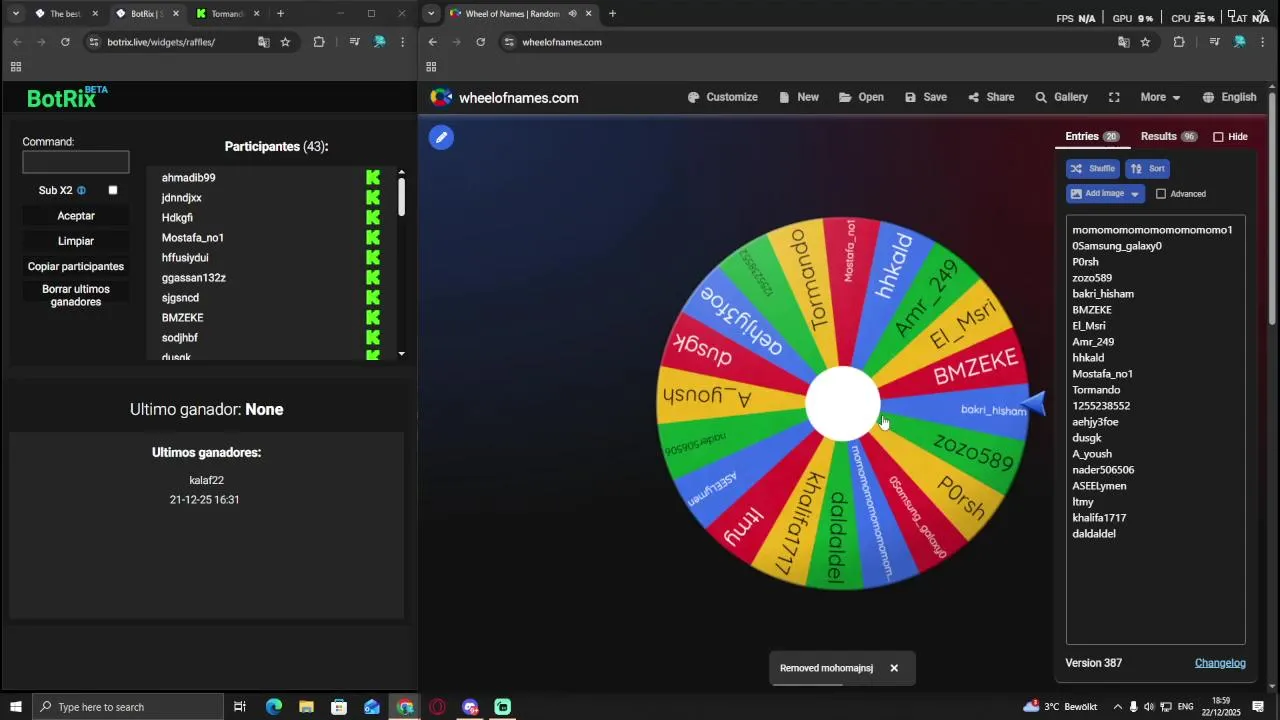Open a saved wheel via Open

[x=861, y=97]
